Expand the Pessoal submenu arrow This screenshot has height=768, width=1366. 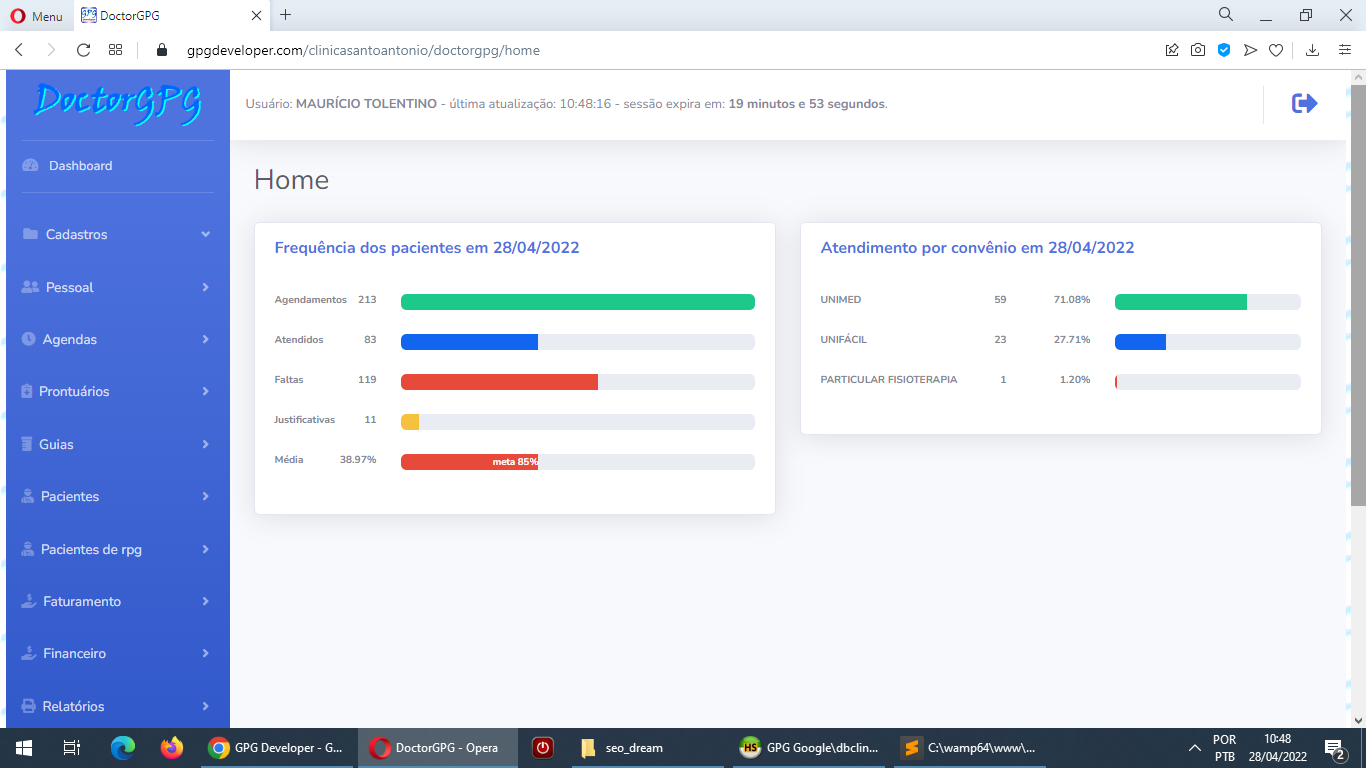click(x=205, y=287)
